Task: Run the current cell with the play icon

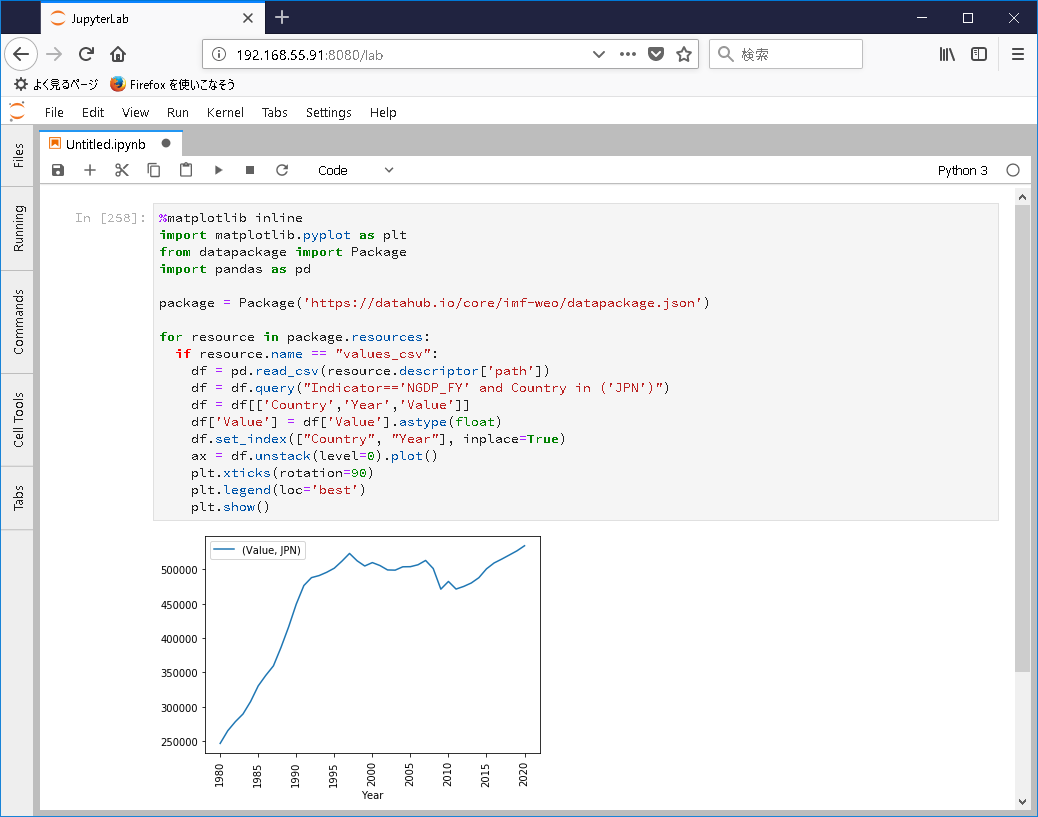Action: click(x=218, y=170)
